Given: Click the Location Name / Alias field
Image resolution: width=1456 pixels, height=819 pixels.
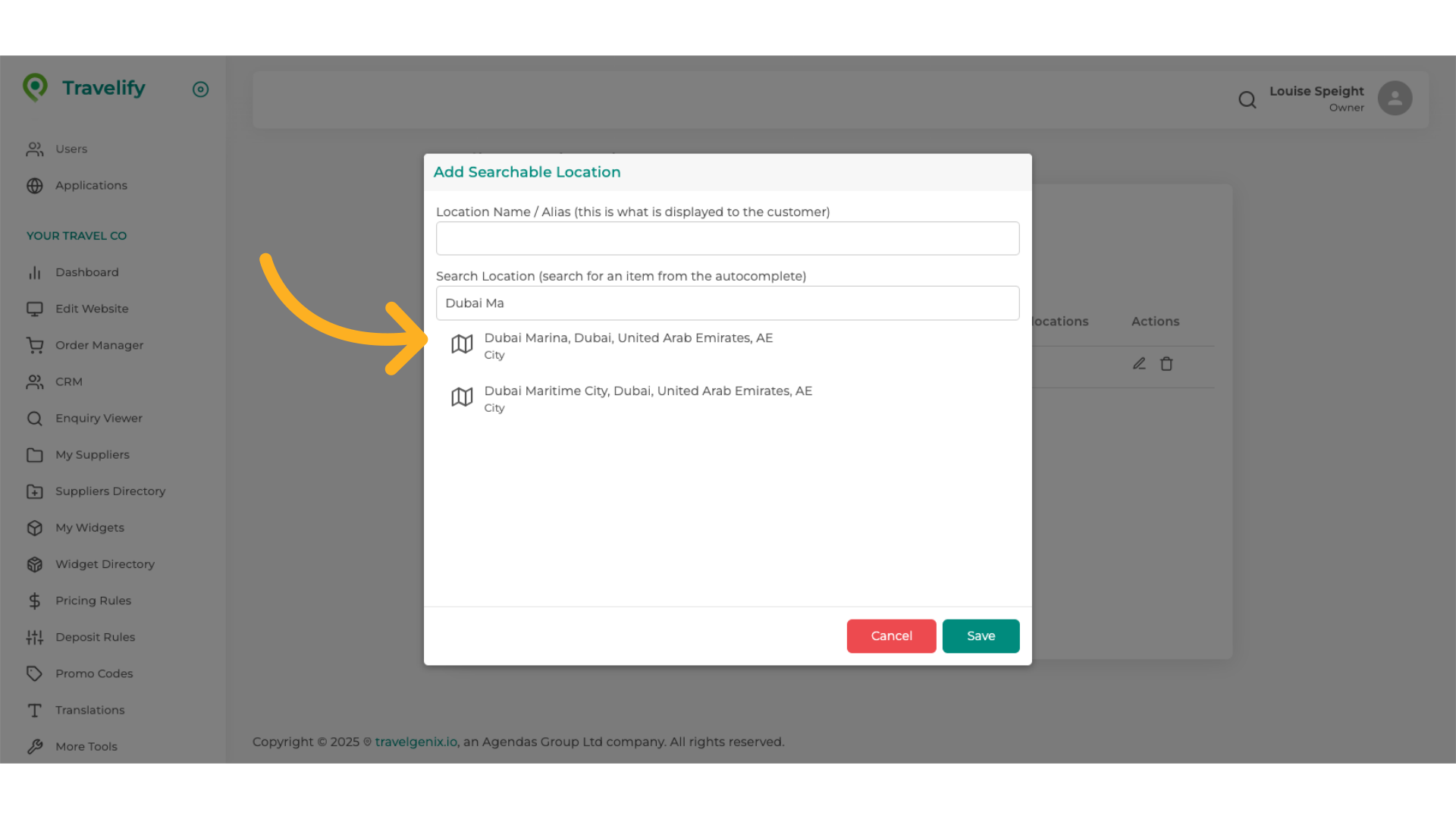Looking at the screenshot, I should [x=726, y=239].
